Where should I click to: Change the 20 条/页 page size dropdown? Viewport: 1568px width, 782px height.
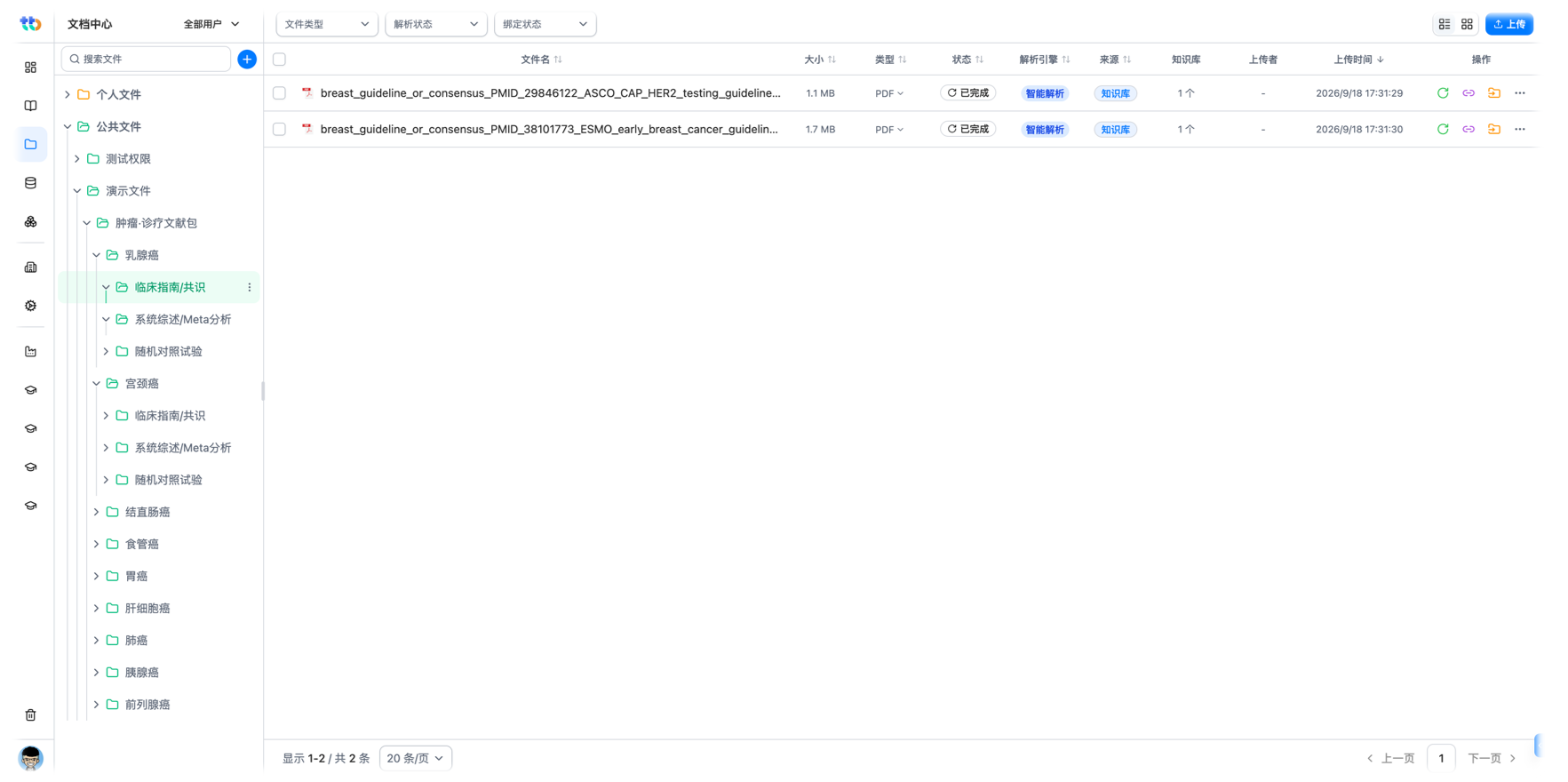coord(415,758)
